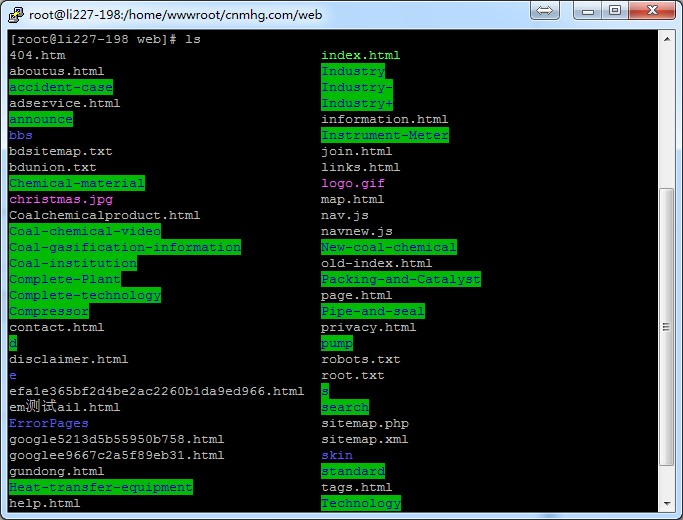Click the Heat-transfer-equipment directory entry

click(100, 487)
